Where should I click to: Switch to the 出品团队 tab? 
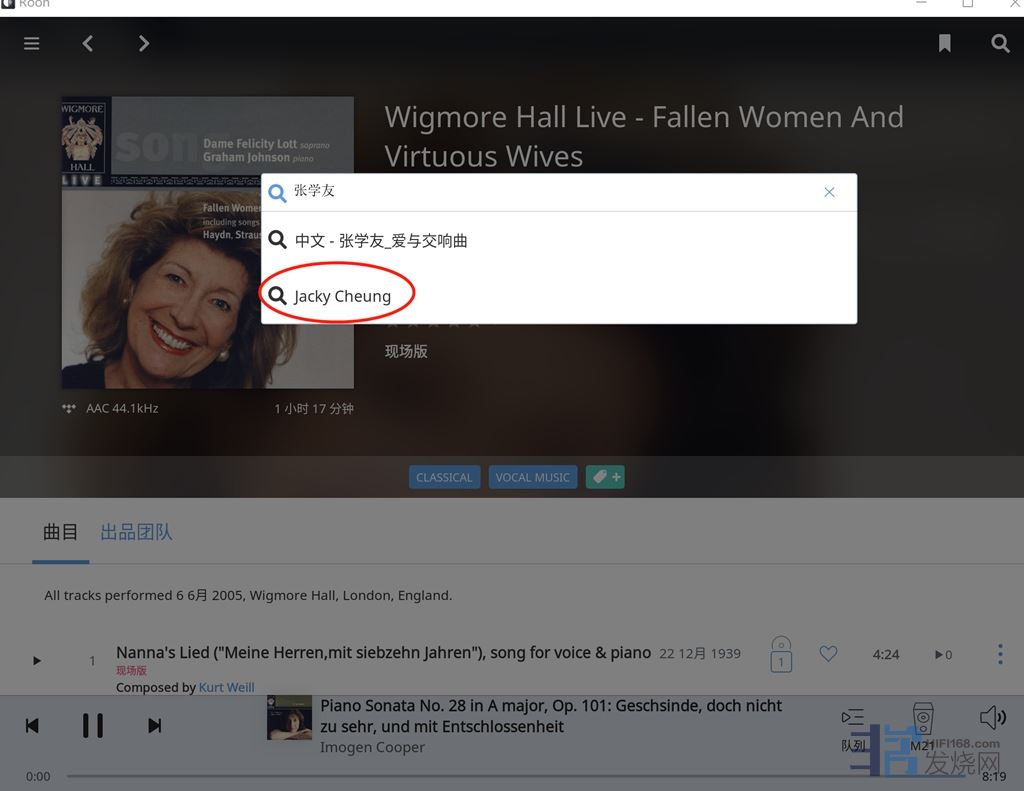tap(136, 532)
